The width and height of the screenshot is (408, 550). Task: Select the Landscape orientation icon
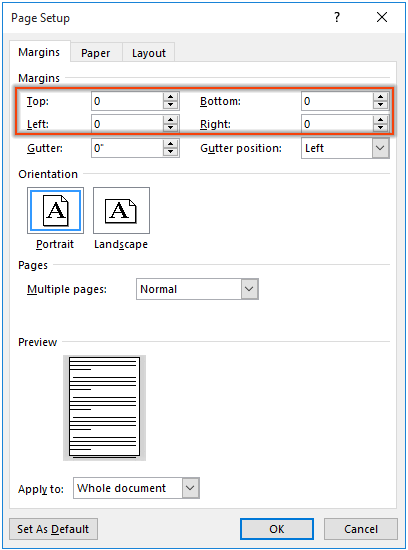pos(121,210)
